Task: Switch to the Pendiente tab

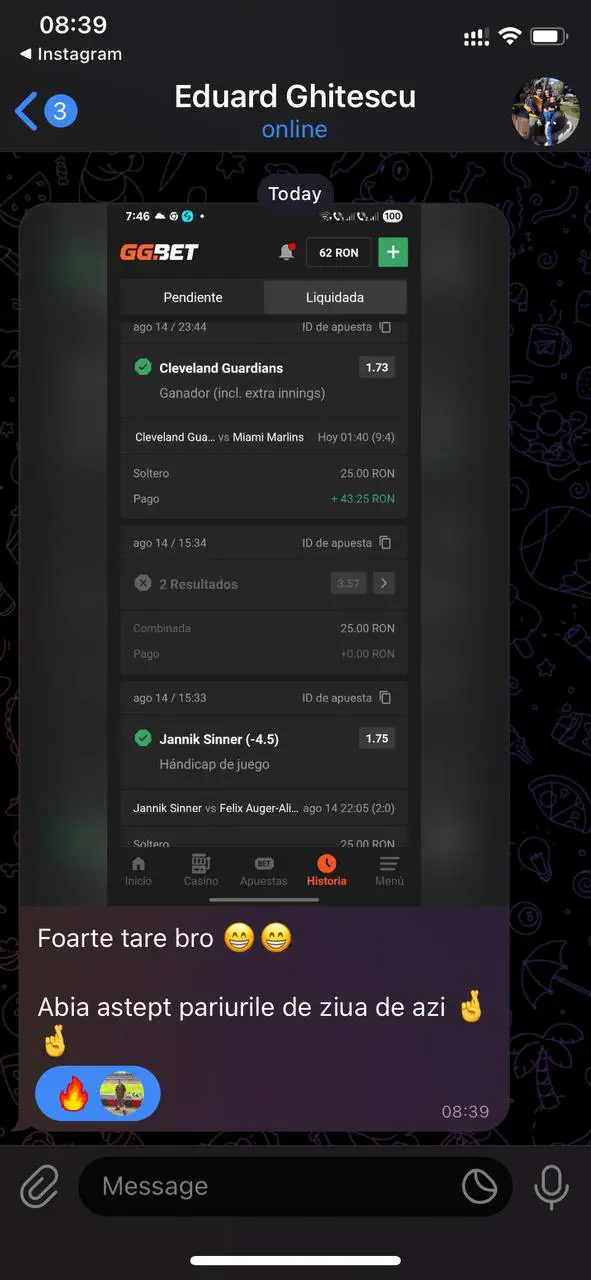Action: tap(193, 297)
